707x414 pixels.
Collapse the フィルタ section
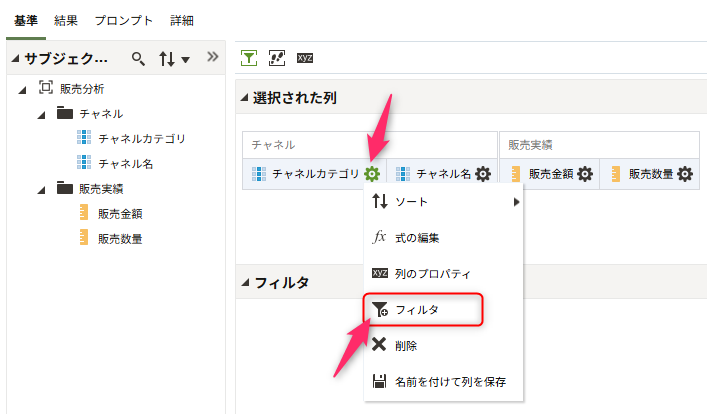(x=245, y=282)
